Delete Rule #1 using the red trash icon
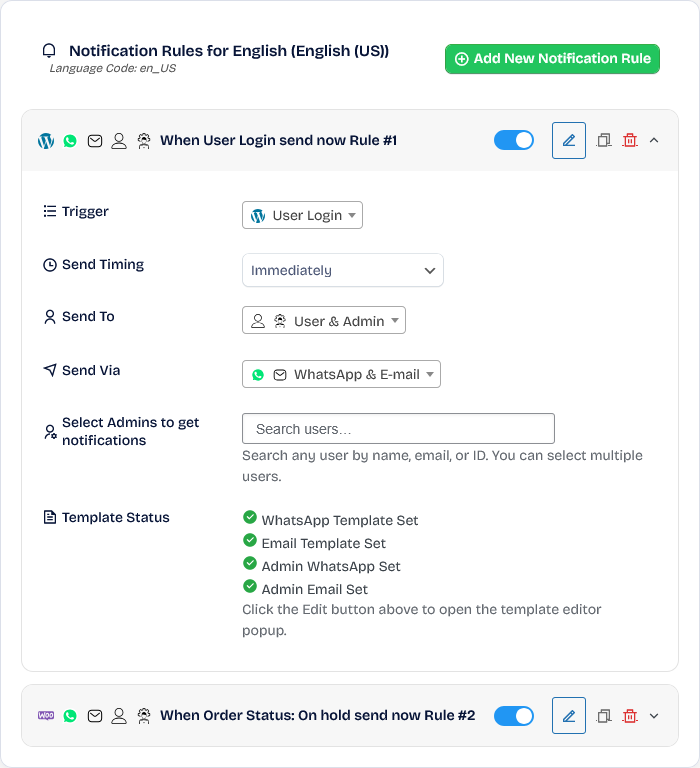 pos(630,141)
